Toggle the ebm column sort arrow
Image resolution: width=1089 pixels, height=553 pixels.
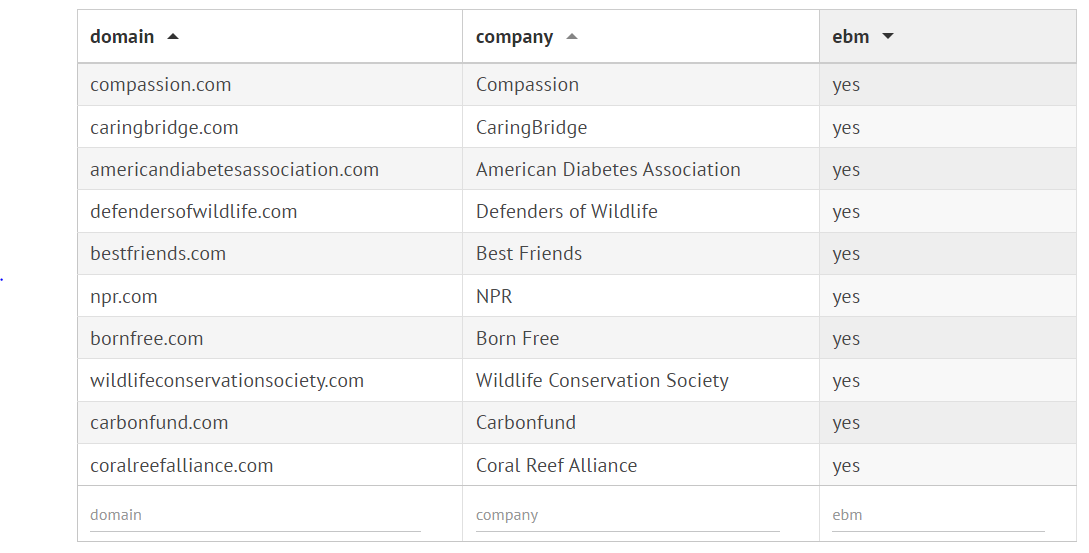coord(888,37)
